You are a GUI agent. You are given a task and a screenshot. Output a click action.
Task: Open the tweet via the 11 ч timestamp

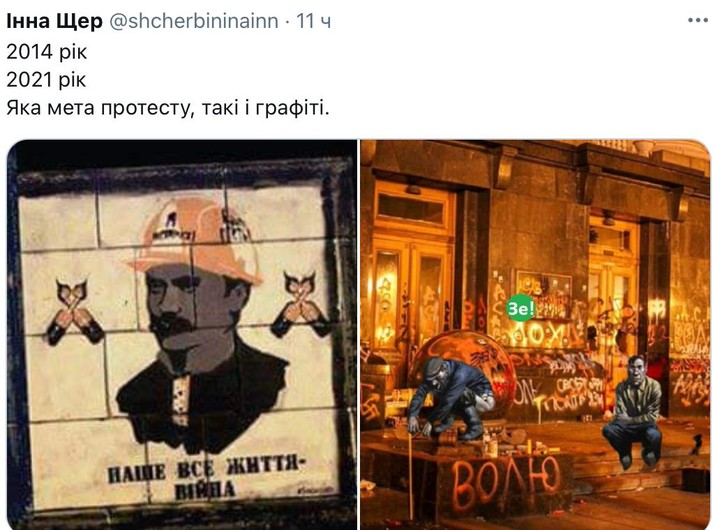[x=314, y=21]
